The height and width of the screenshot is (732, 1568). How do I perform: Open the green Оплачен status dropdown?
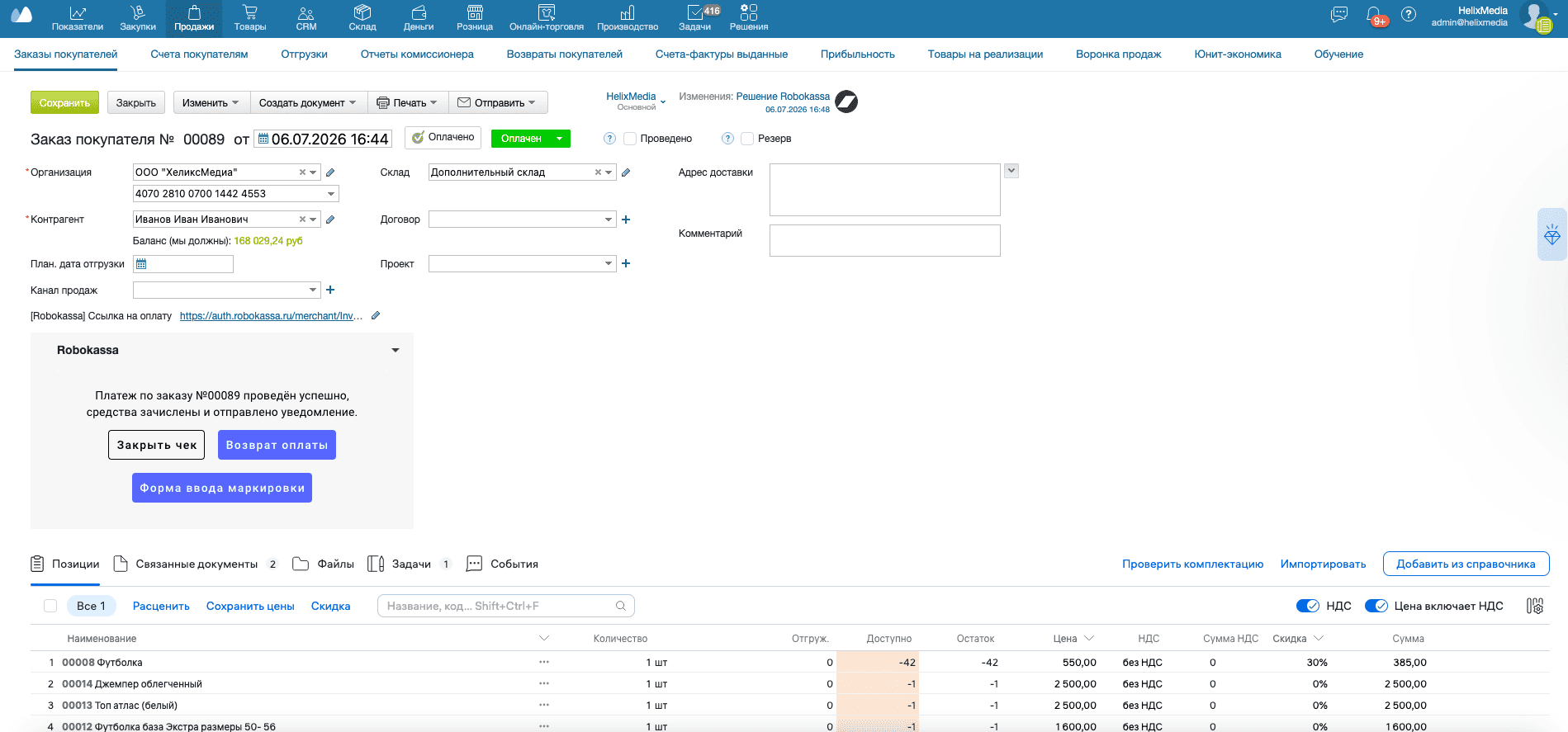(530, 139)
